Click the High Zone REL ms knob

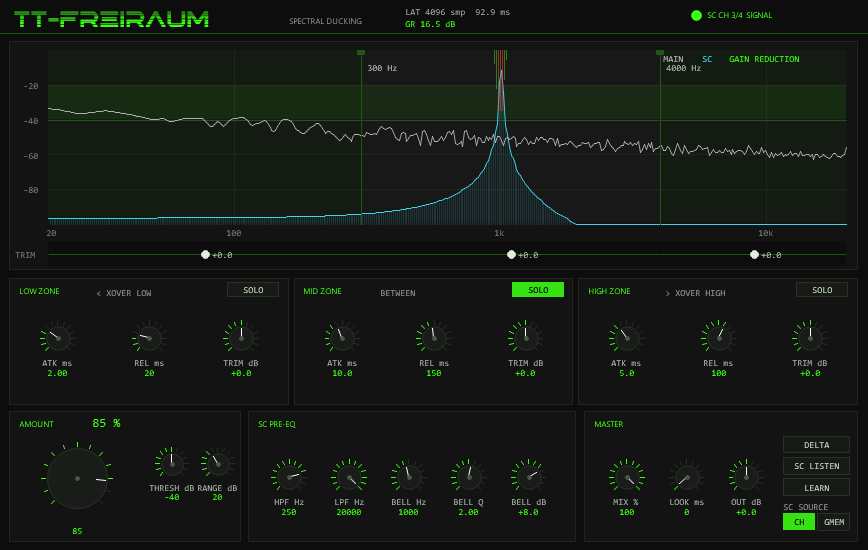pos(719,338)
